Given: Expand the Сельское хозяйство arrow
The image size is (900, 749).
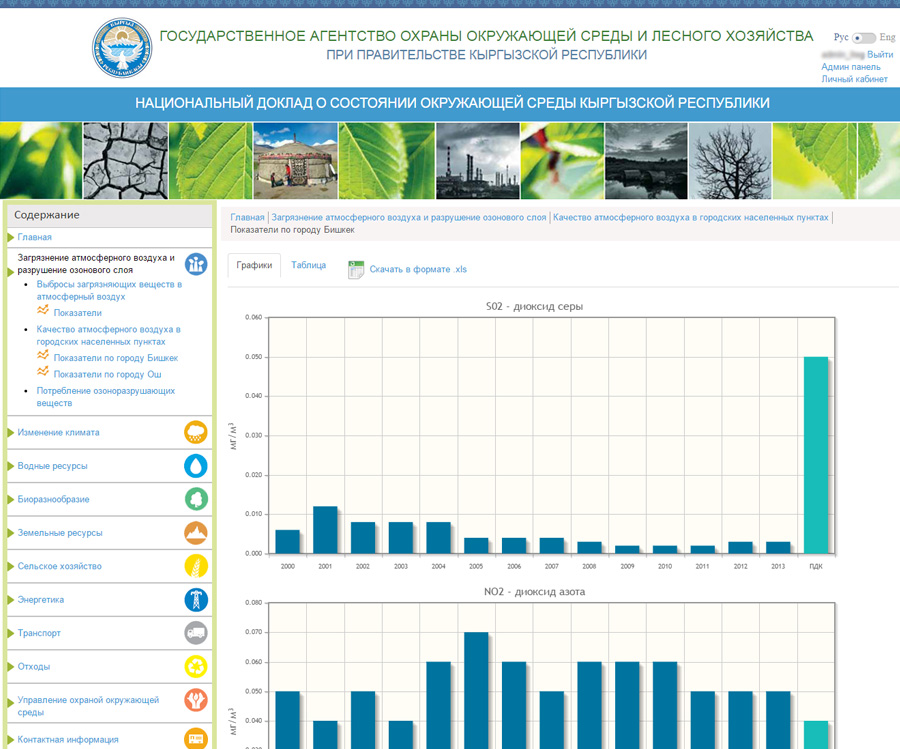Looking at the screenshot, I should [10, 566].
